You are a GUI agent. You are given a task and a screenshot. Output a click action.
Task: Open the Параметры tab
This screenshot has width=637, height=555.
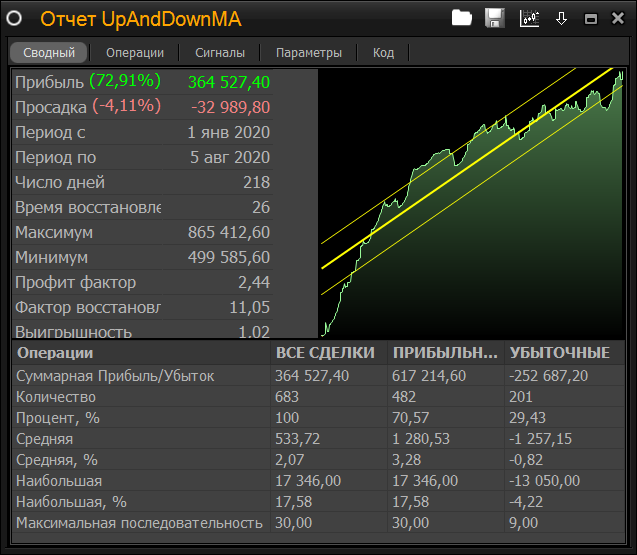pos(309,53)
